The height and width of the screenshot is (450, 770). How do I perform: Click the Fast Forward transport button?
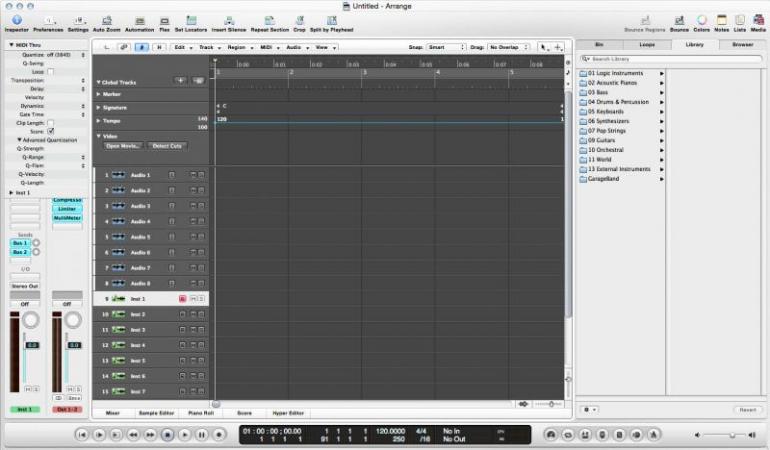pos(150,435)
